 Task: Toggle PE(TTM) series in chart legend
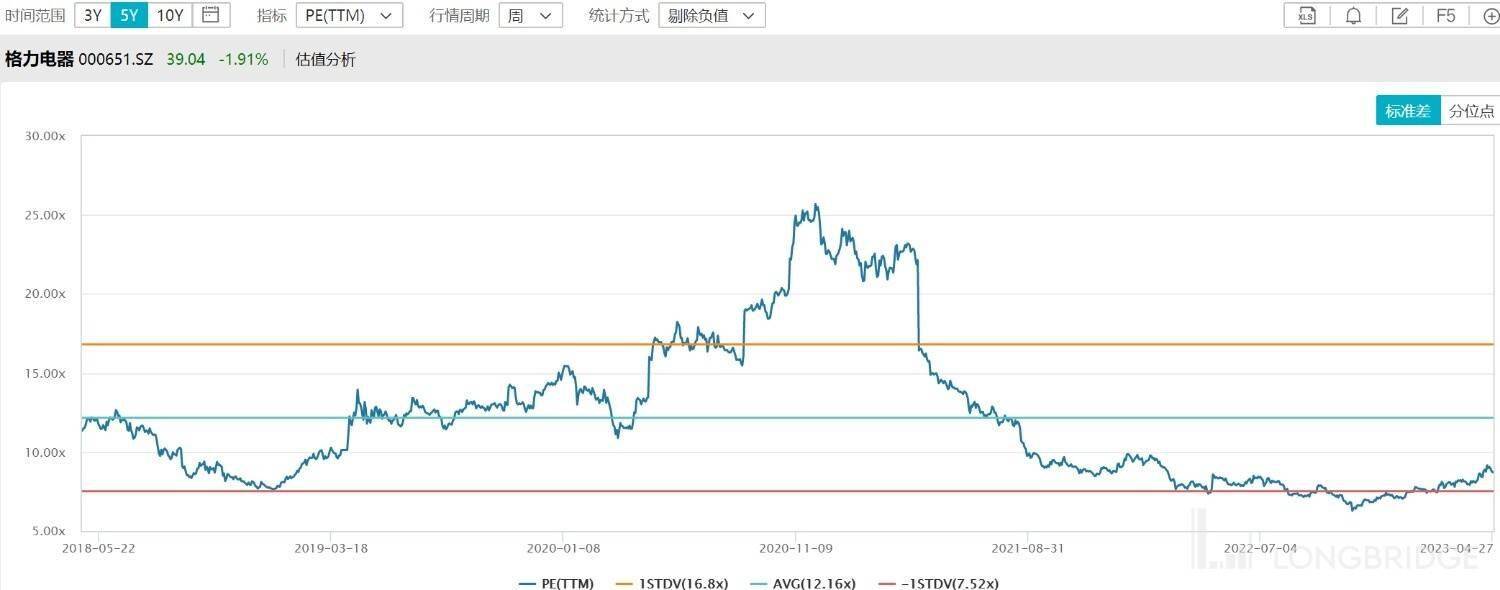[556, 583]
